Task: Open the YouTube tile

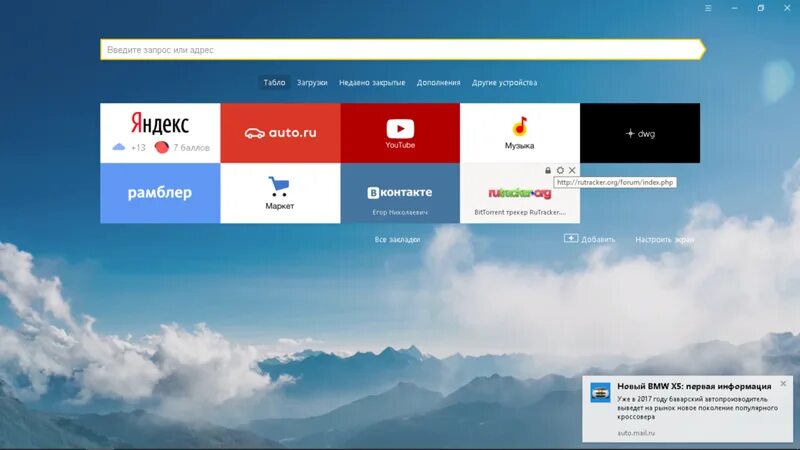Action: tap(400, 133)
